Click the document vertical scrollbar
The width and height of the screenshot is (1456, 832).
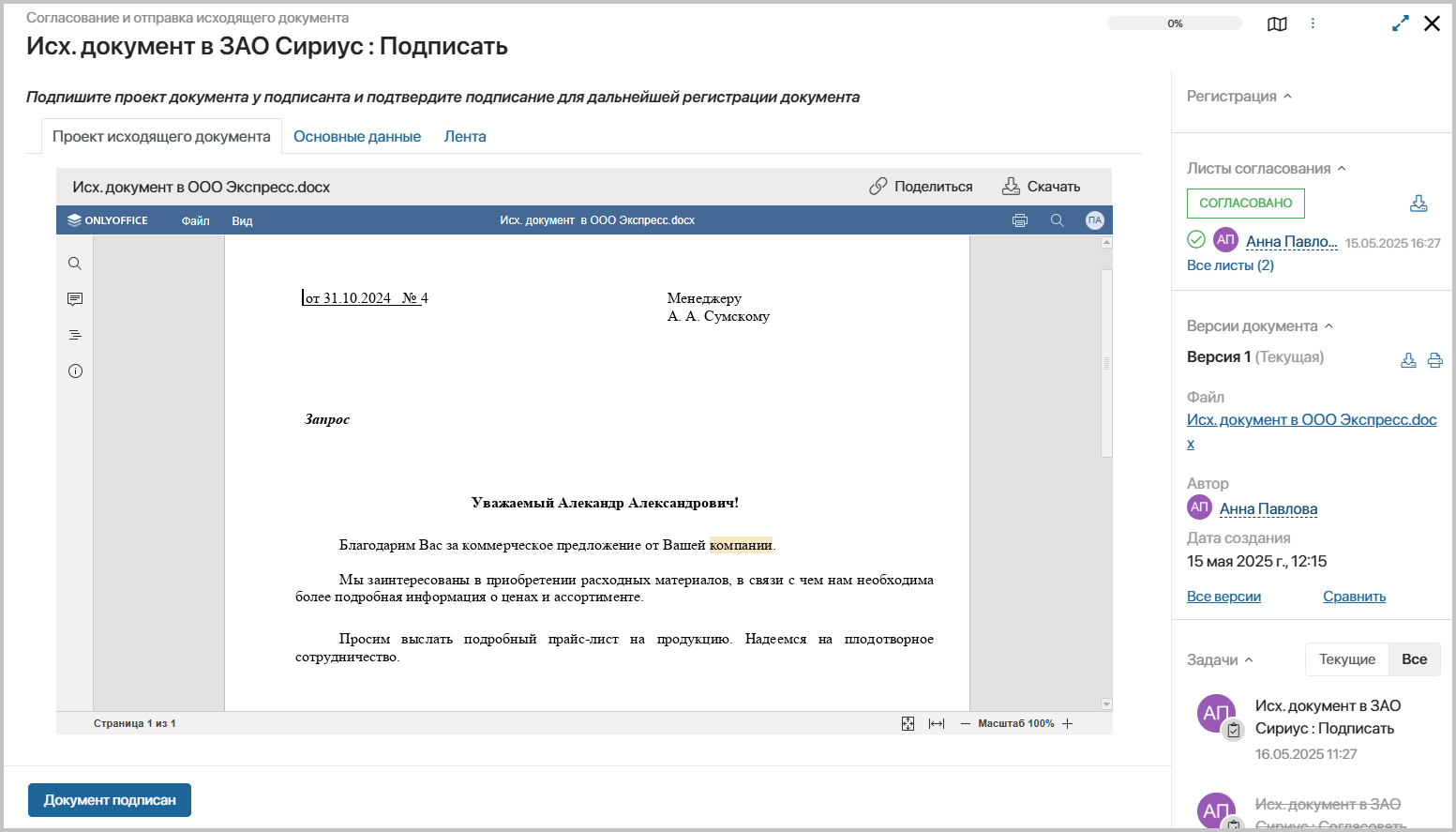click(x=1106, y=363)
